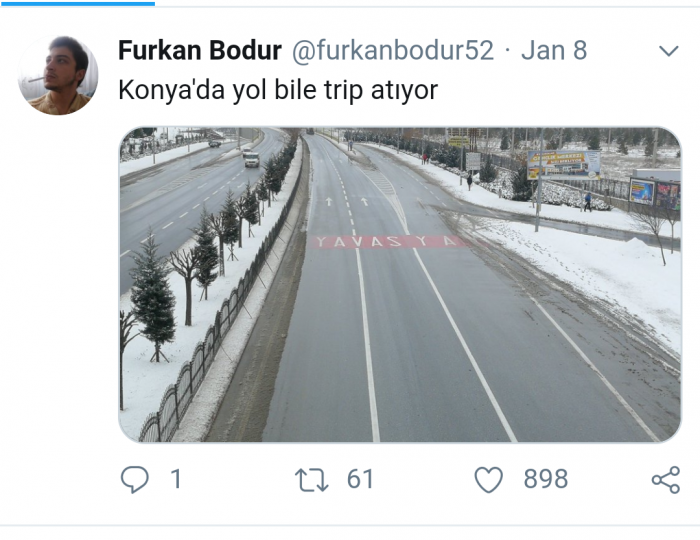
Task: Open Furkan Bodur's profile picture
Action: pyautogui.click(x=58, y=75)
